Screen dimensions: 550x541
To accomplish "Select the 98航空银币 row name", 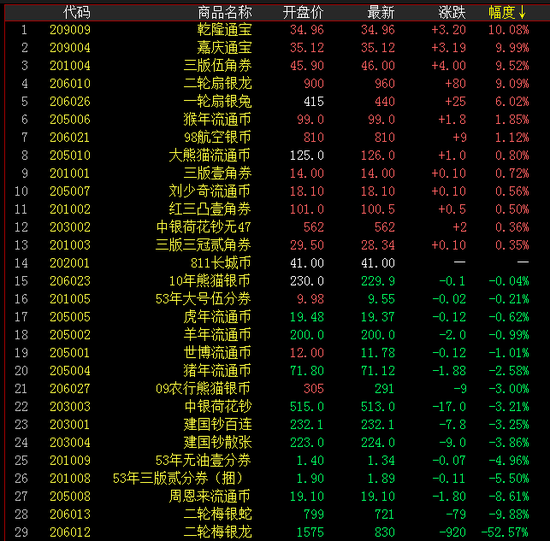I will click(217, 138).
